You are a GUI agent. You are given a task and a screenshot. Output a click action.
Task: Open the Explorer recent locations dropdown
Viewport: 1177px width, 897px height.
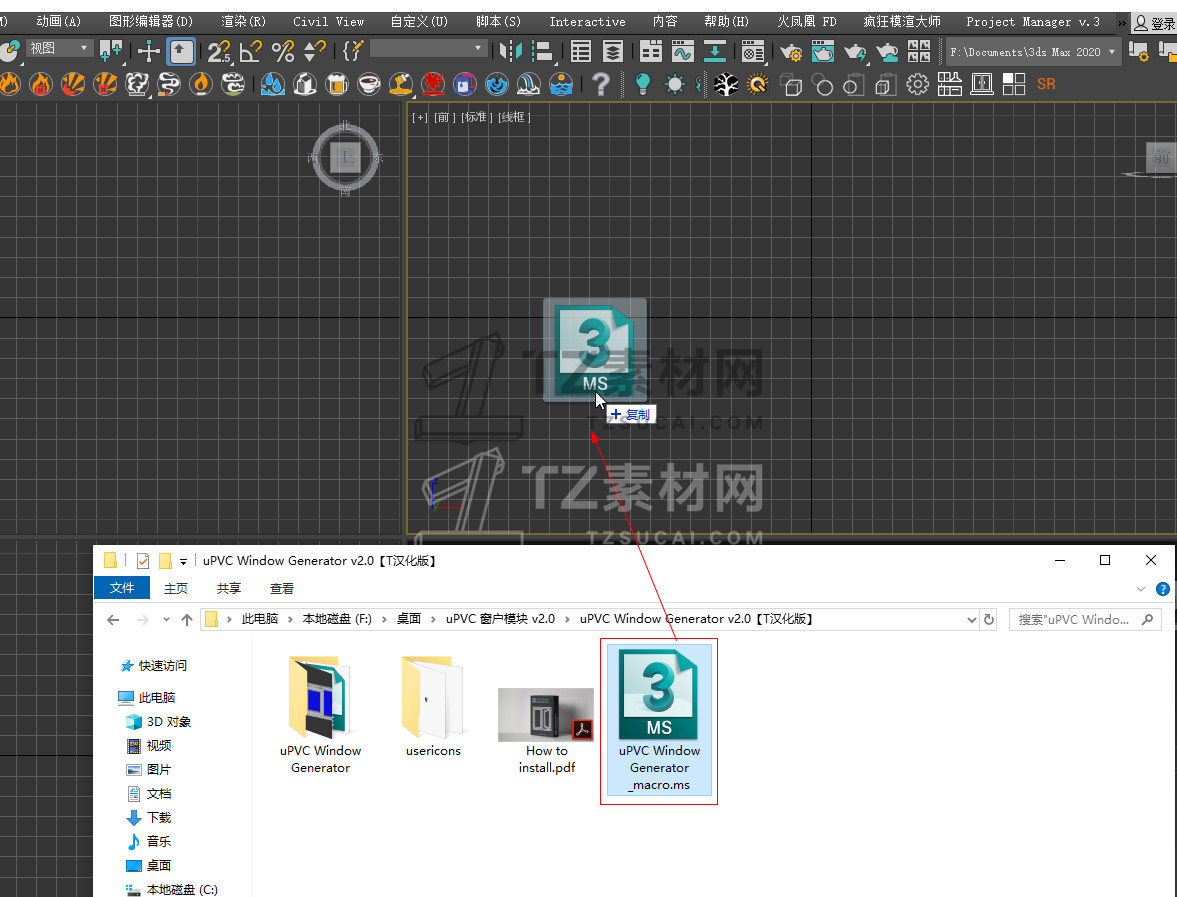tap(166, 620)
